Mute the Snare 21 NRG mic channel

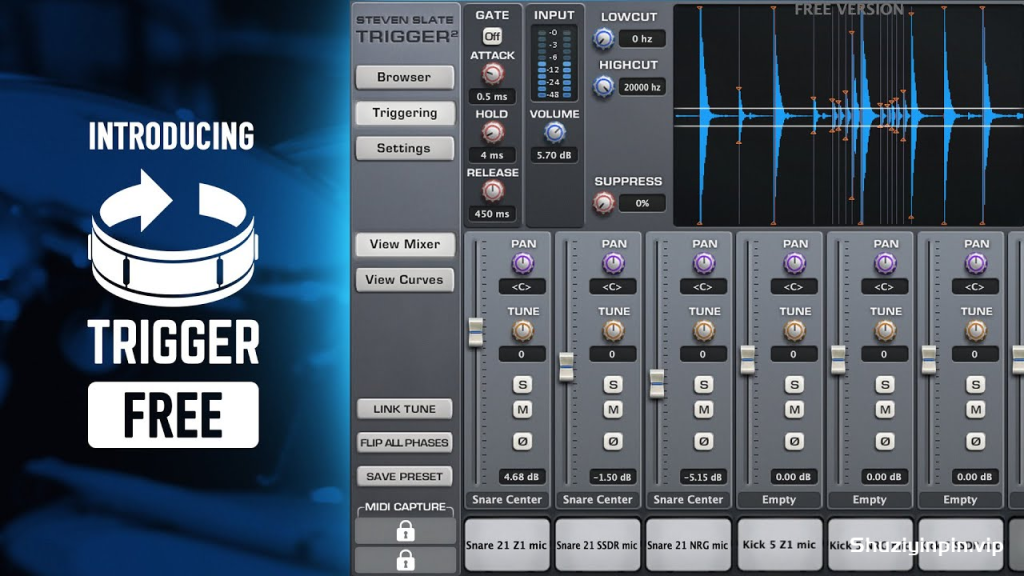pyautogui.click(x=703, y=410)
